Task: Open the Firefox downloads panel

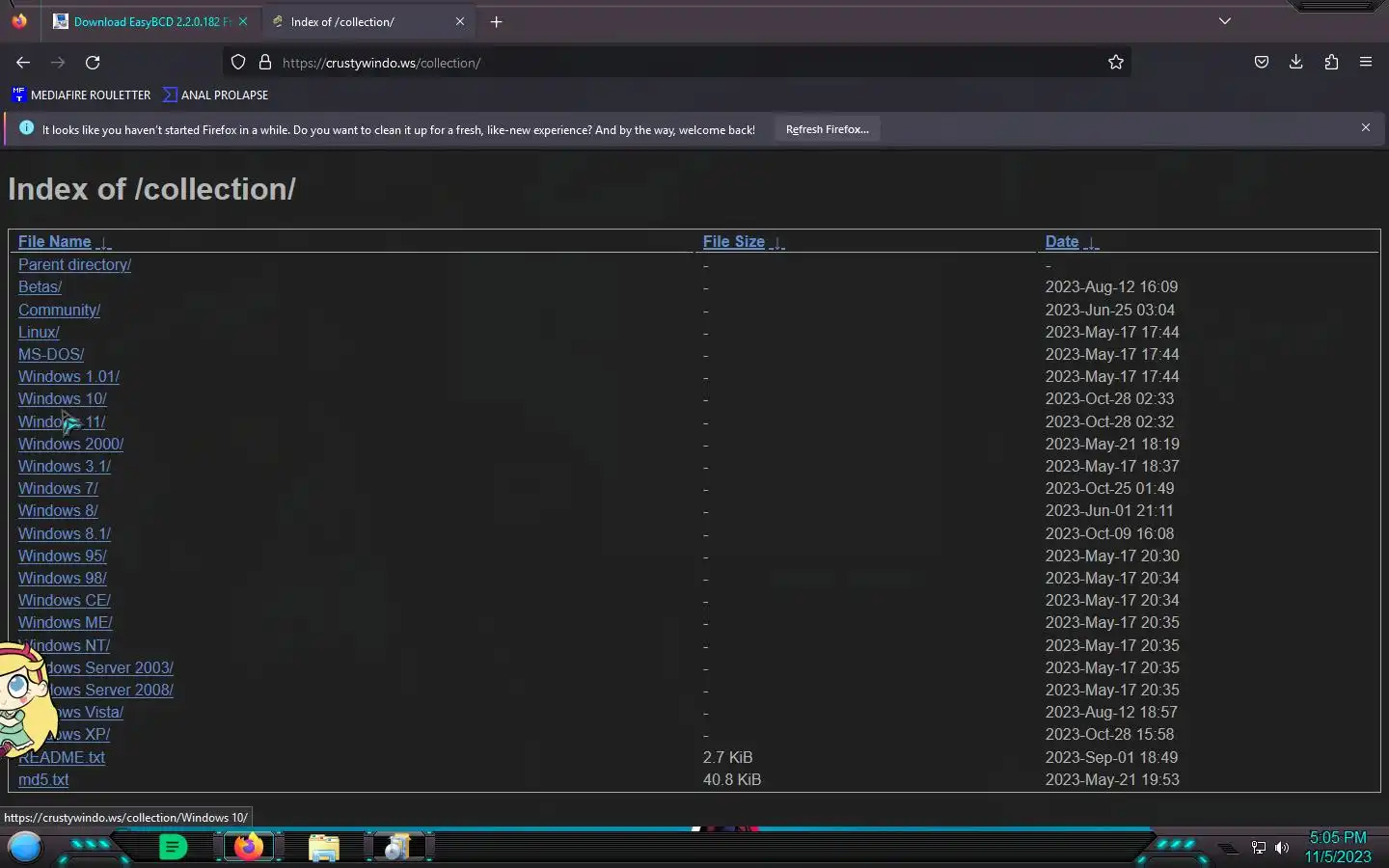Action: coord(1295,63)
